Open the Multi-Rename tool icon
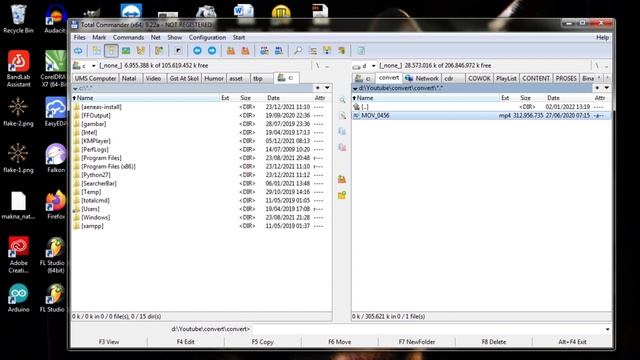The height and width of the screenshot is (360, 640). (313, 51)
